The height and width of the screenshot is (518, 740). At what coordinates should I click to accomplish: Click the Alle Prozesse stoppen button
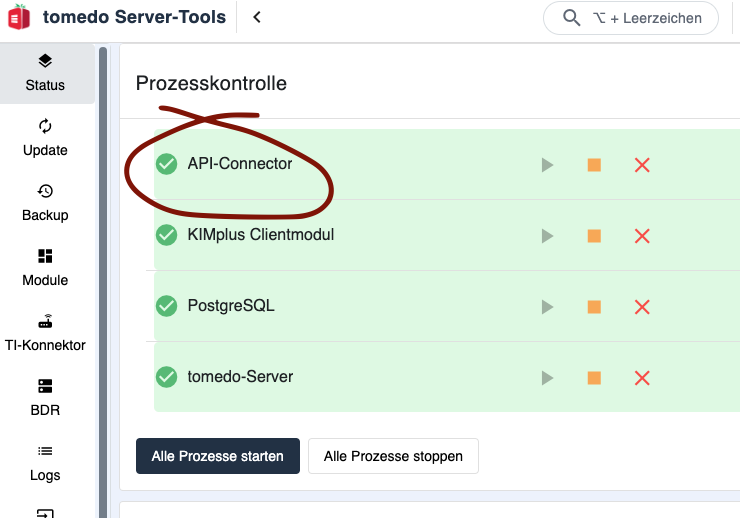coord(393,456)
